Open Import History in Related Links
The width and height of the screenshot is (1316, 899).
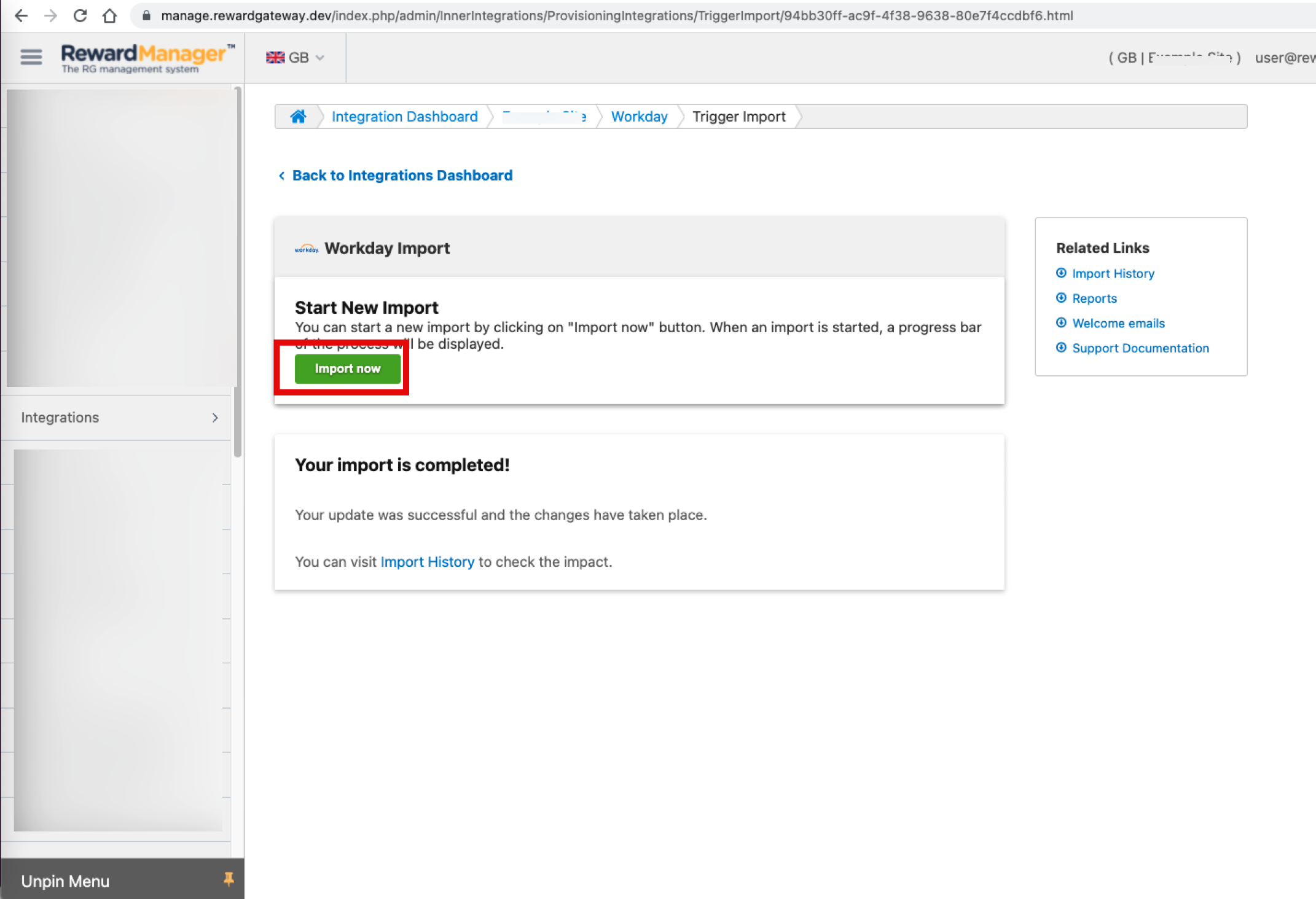(x=1113, y=273)
